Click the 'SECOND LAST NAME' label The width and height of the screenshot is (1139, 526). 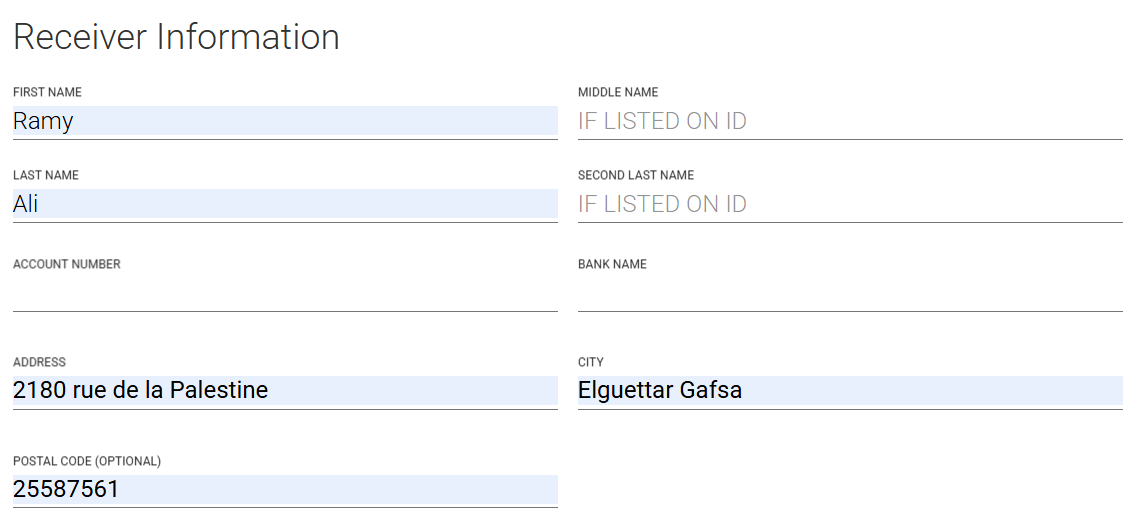click(636, 175)
